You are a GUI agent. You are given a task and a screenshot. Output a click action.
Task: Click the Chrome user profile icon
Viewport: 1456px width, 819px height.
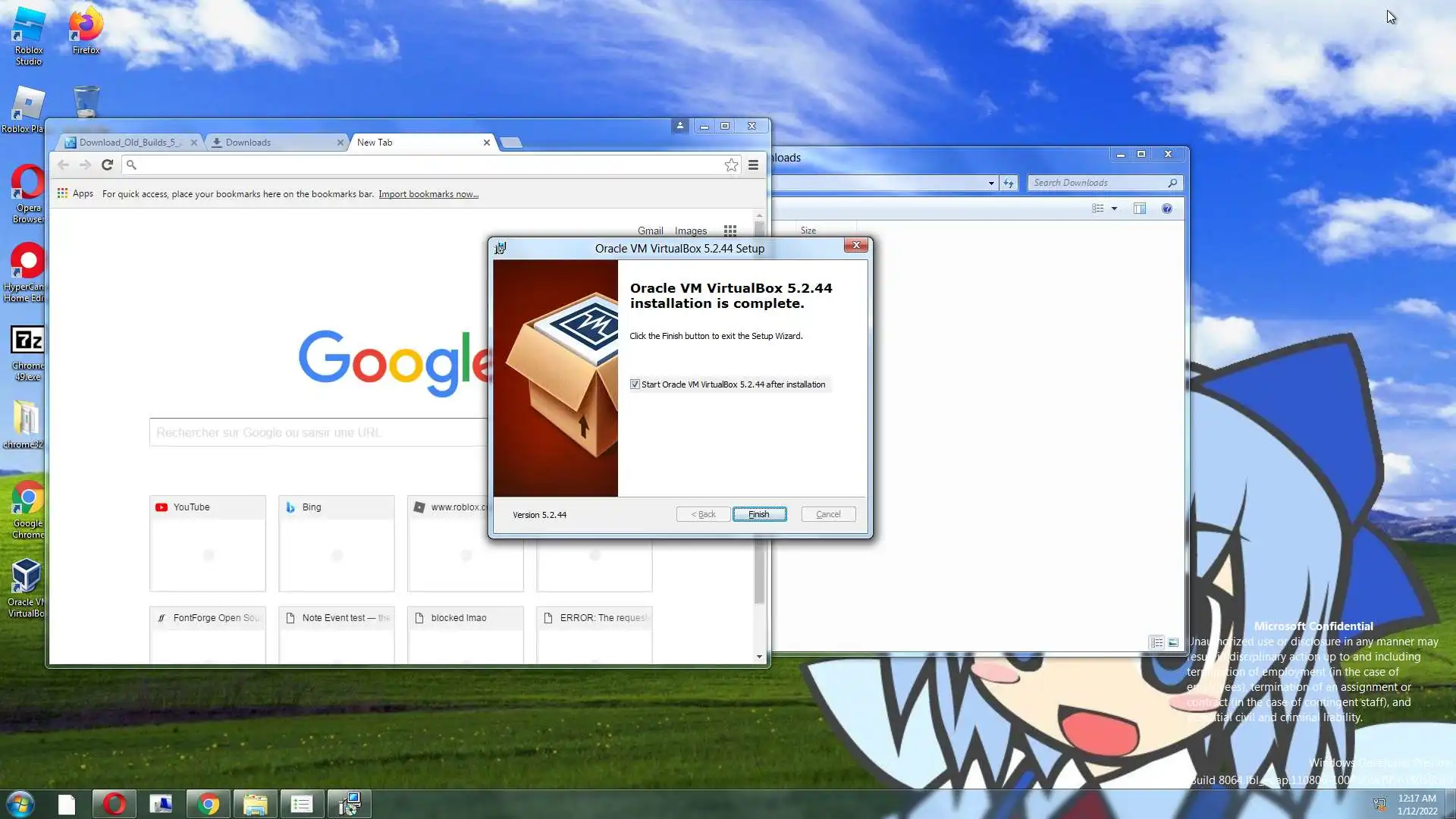(x=679, y=126)
